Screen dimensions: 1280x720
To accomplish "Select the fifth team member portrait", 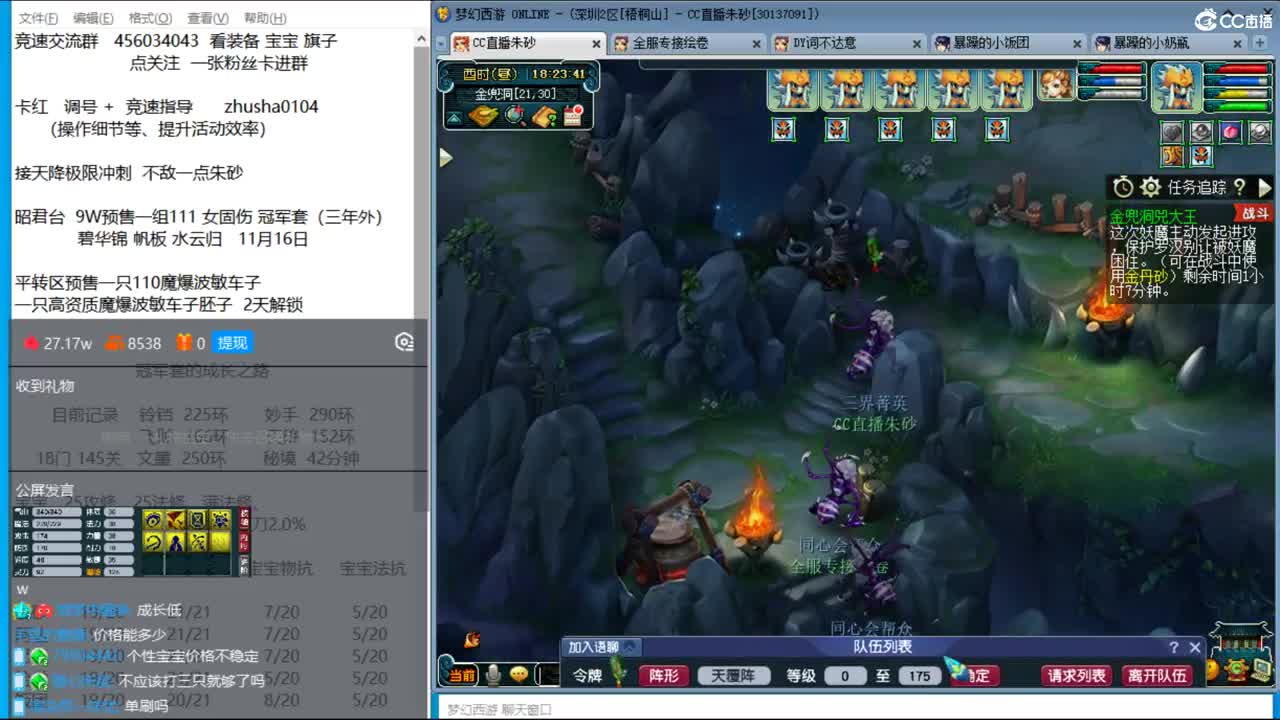I will [x=1009, y=88].
